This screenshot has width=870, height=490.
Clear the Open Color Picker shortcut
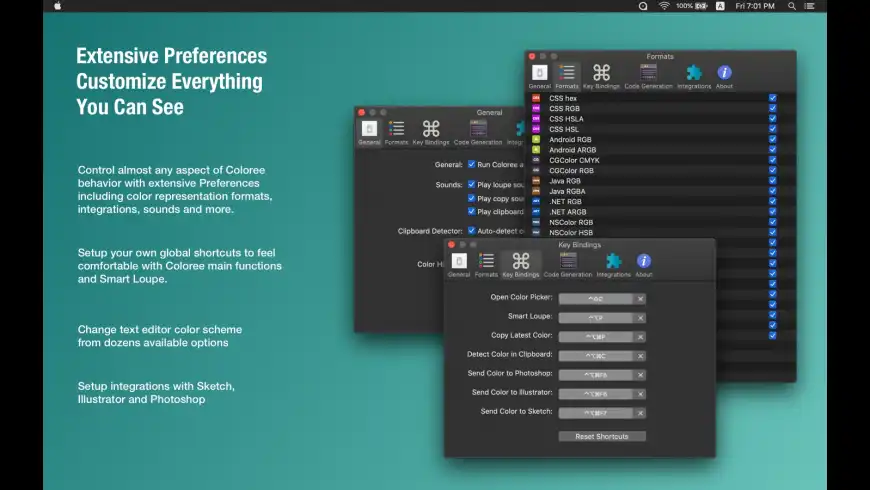[x=640, y=299]
